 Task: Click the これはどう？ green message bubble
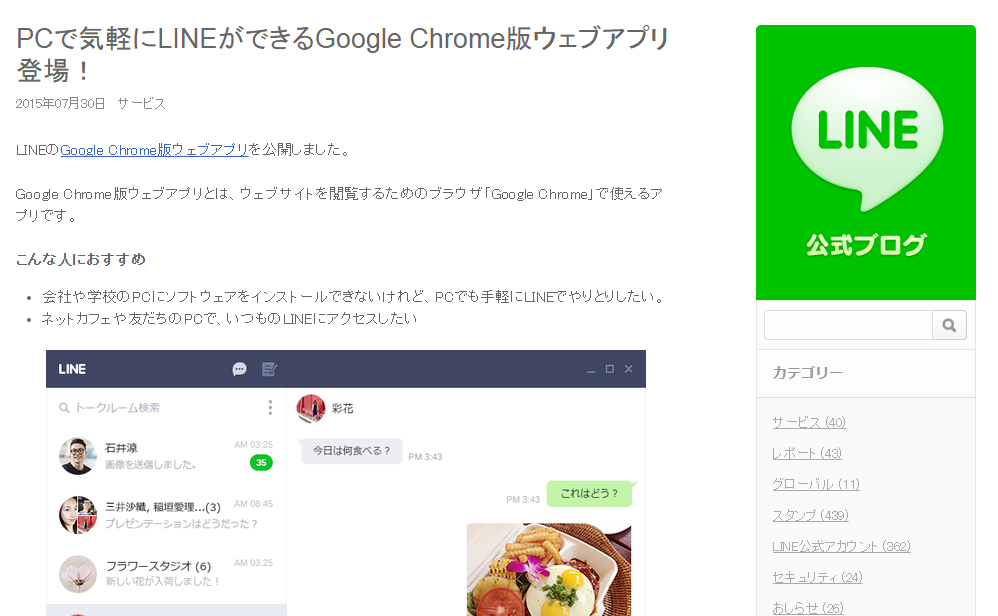[589, 493]
